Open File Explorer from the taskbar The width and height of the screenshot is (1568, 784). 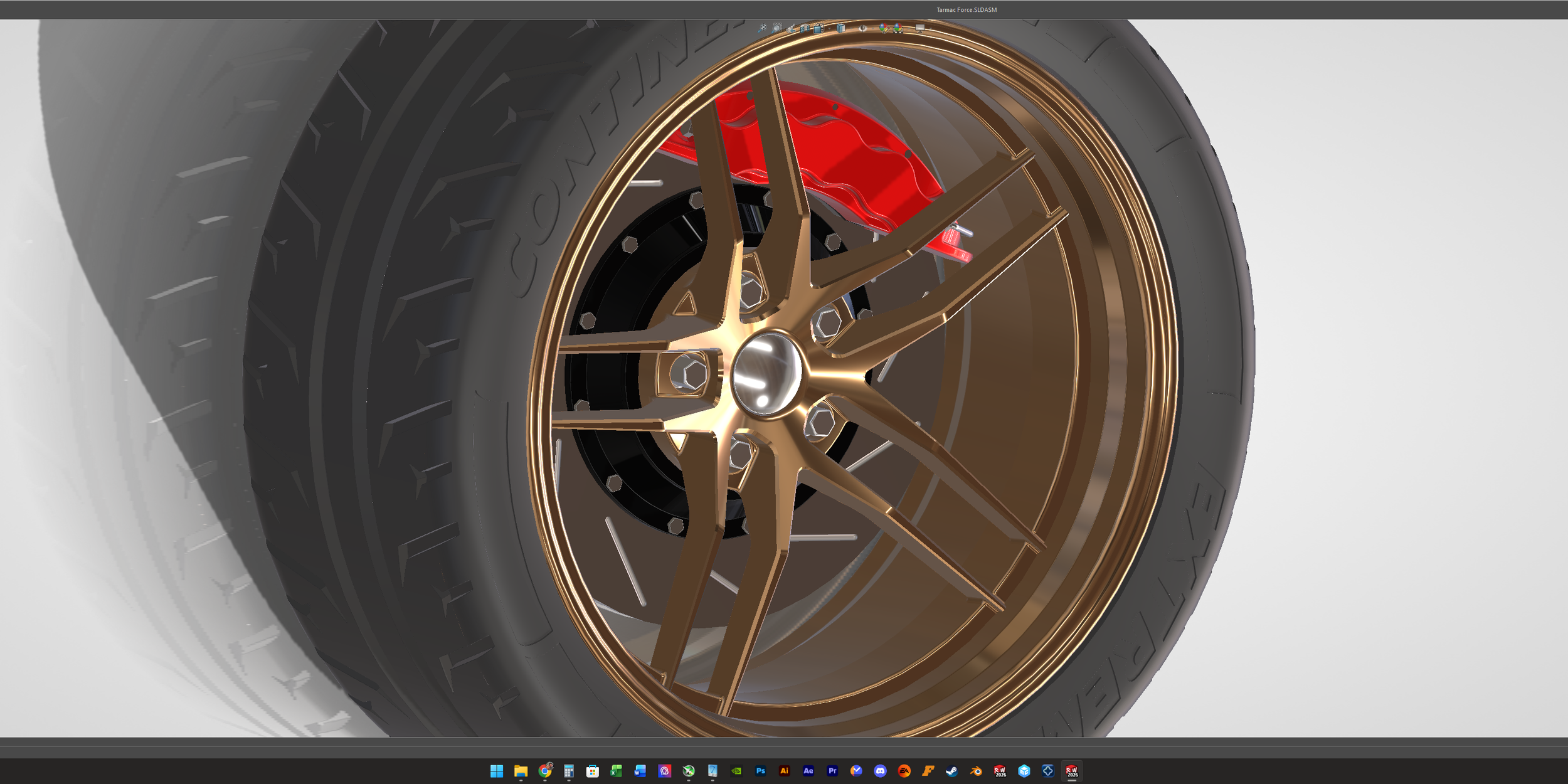(521, 771)
